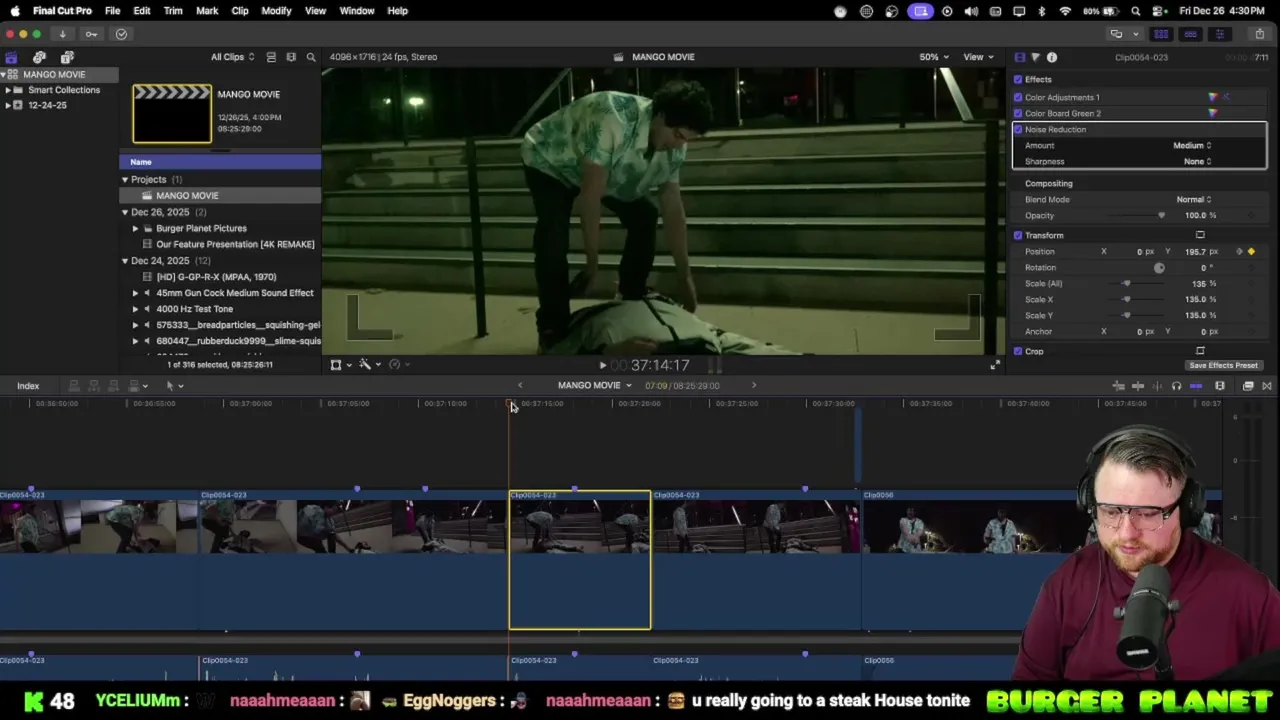The height and width of the screenshot is (720, 1280).
Task: Show the Titles and Generators sidebar
Action: (67, 57)
